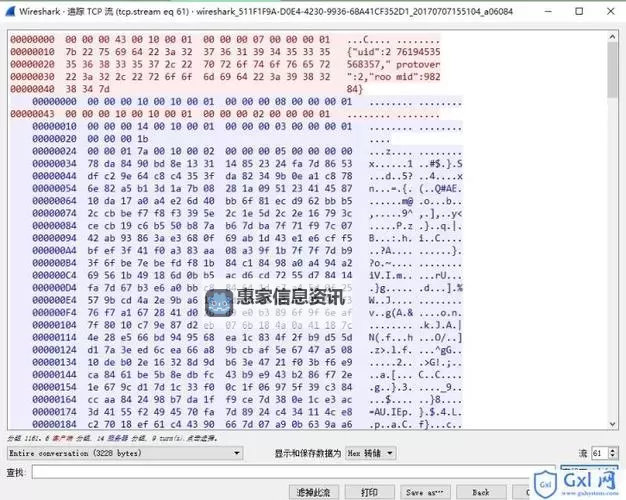
Task: Minimize the Wireshark stream window
Action: [549, 11]
